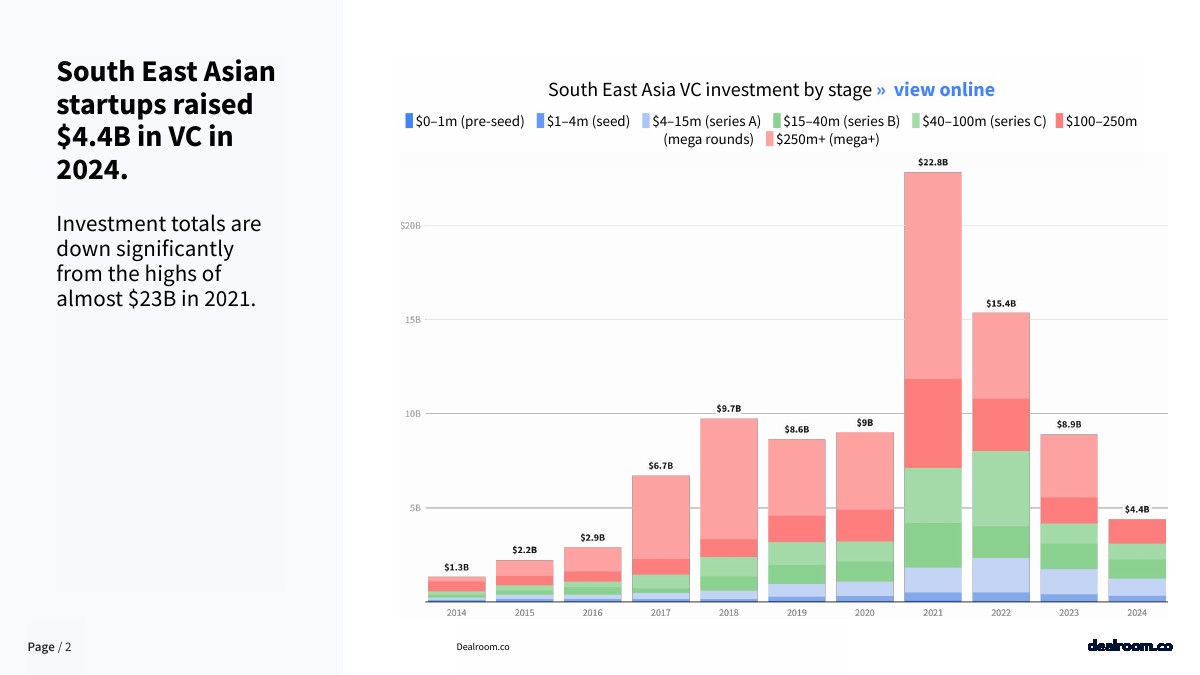The image size is (1200, 675).
Task: Select the top light-red segment of 2021 bar
Action: (932, 275)
